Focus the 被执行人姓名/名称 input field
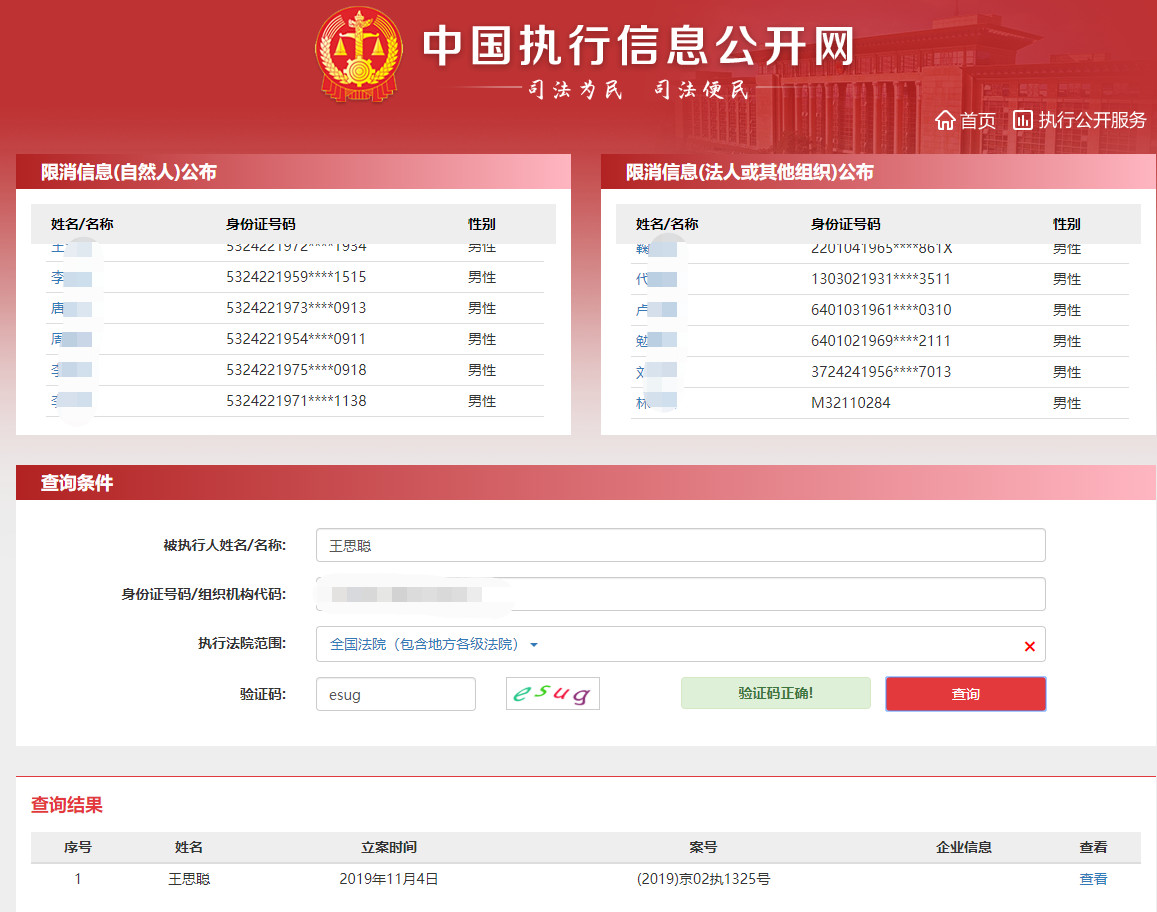 click(x=680, y=545)
